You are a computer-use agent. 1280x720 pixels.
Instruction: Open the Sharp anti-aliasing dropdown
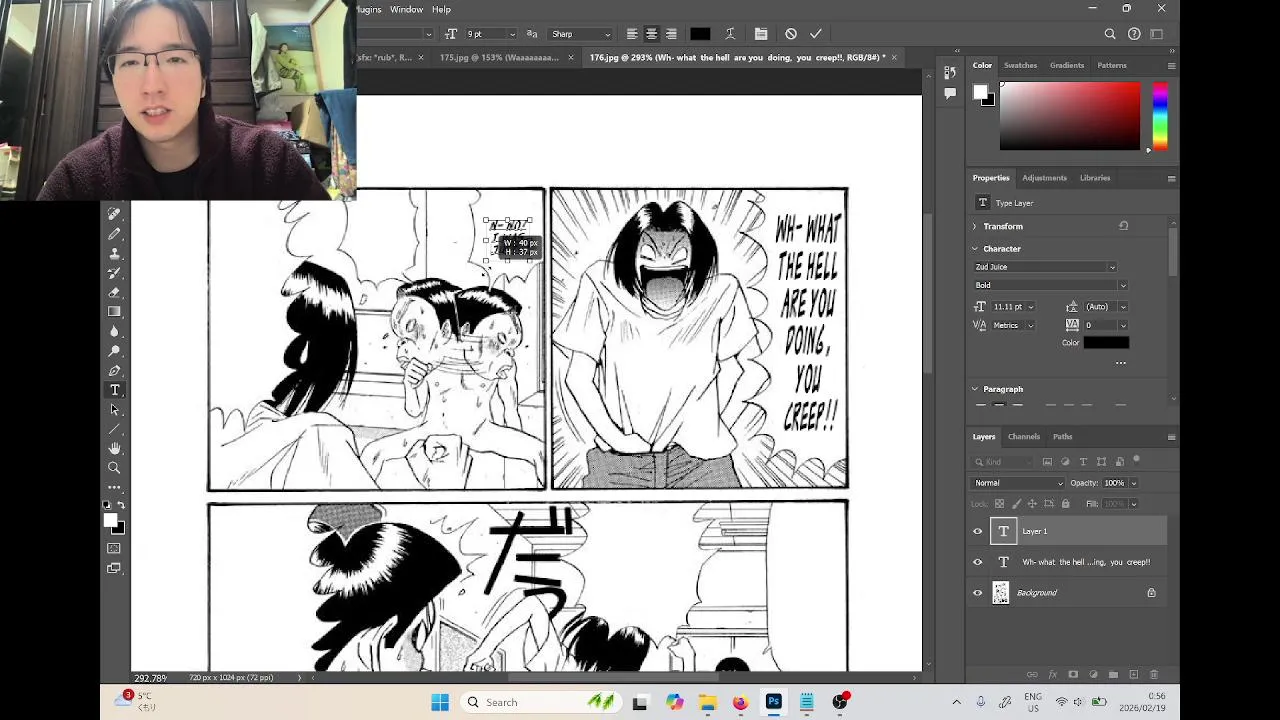(580, 34)
